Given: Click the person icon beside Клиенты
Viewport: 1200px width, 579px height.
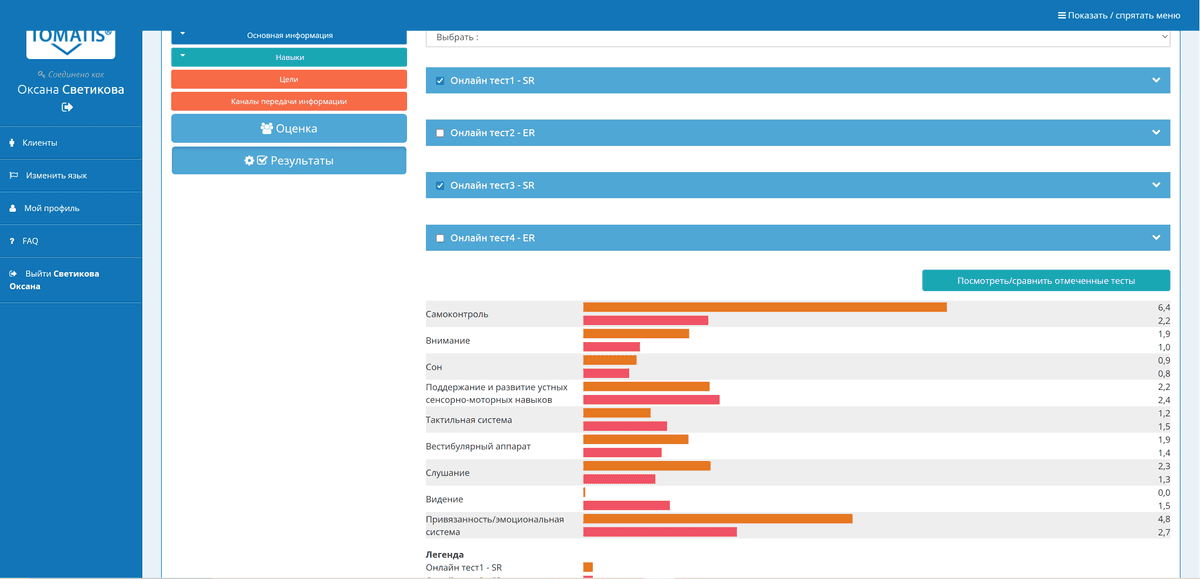Looking at the screenshot, I should pos(12,143).
